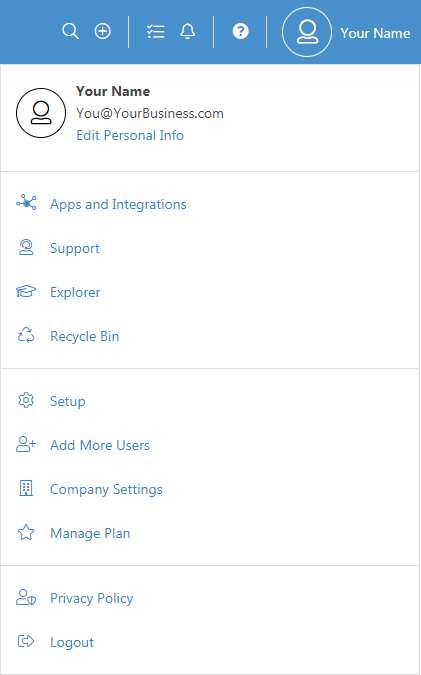The width and height of the screenshot is (421, 675).
Task: Click the help question mark icon
Action: [240, 31]
